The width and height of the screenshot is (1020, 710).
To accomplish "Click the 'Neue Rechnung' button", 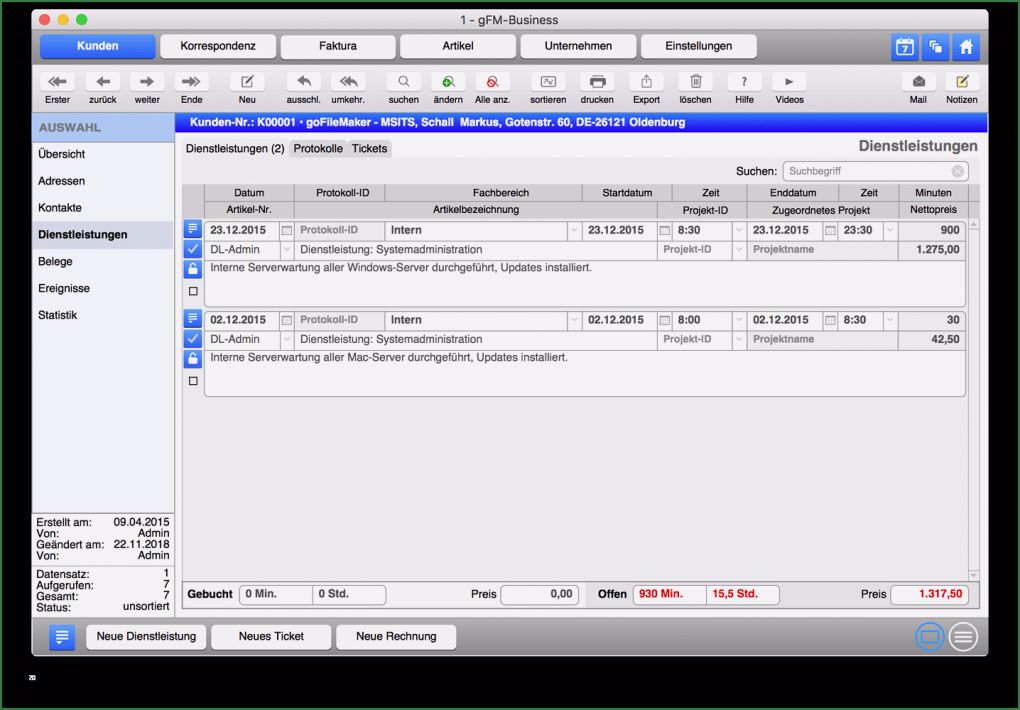I will tap(396, 636).
